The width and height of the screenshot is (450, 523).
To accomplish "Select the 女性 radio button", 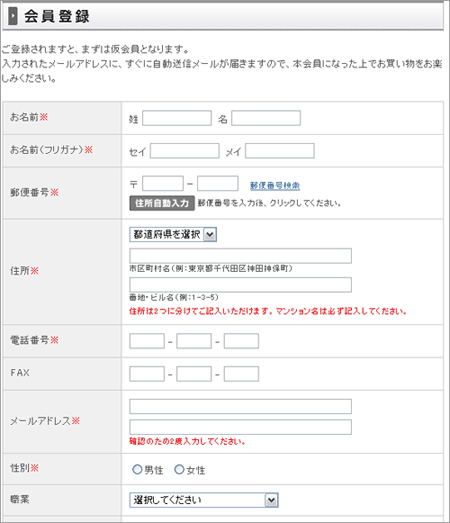I will pos(179,469).
